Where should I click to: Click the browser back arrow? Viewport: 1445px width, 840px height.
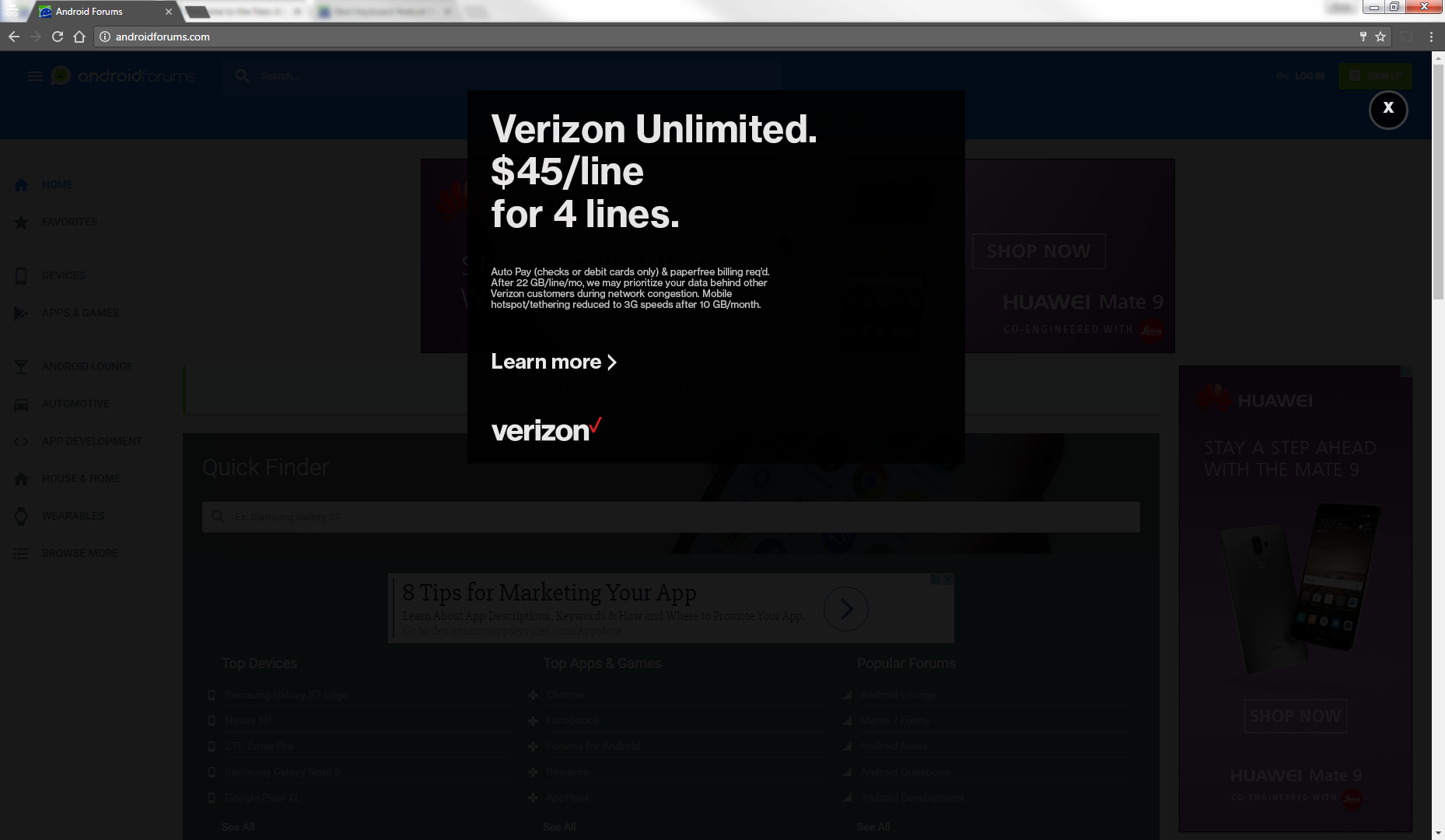14,37
